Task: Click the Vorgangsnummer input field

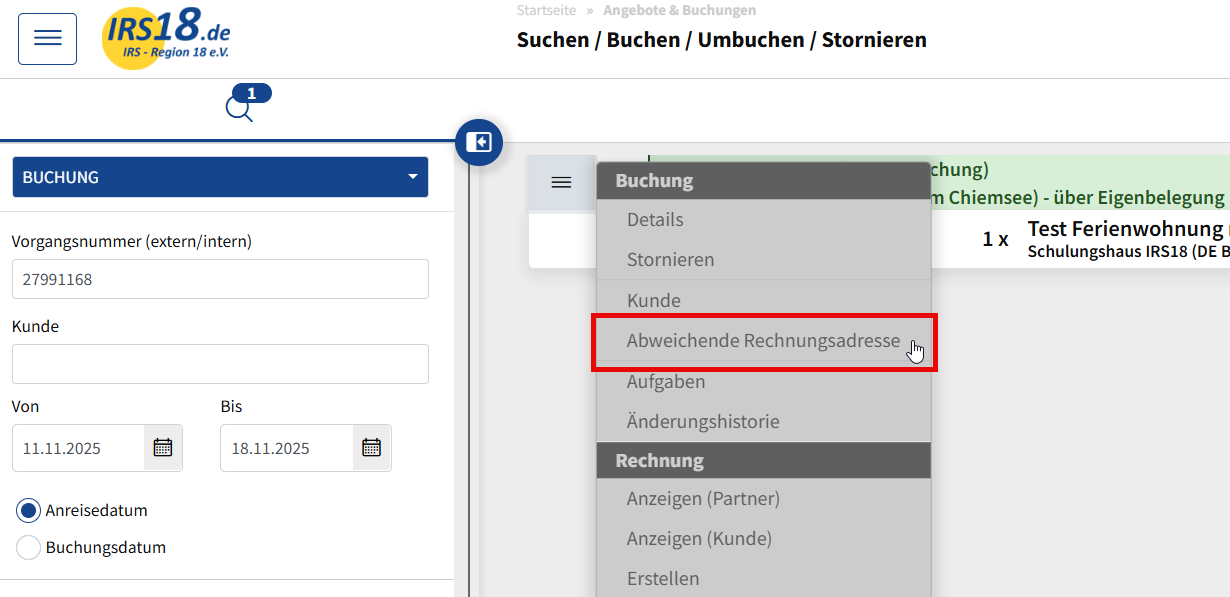Action: point(220,279)
